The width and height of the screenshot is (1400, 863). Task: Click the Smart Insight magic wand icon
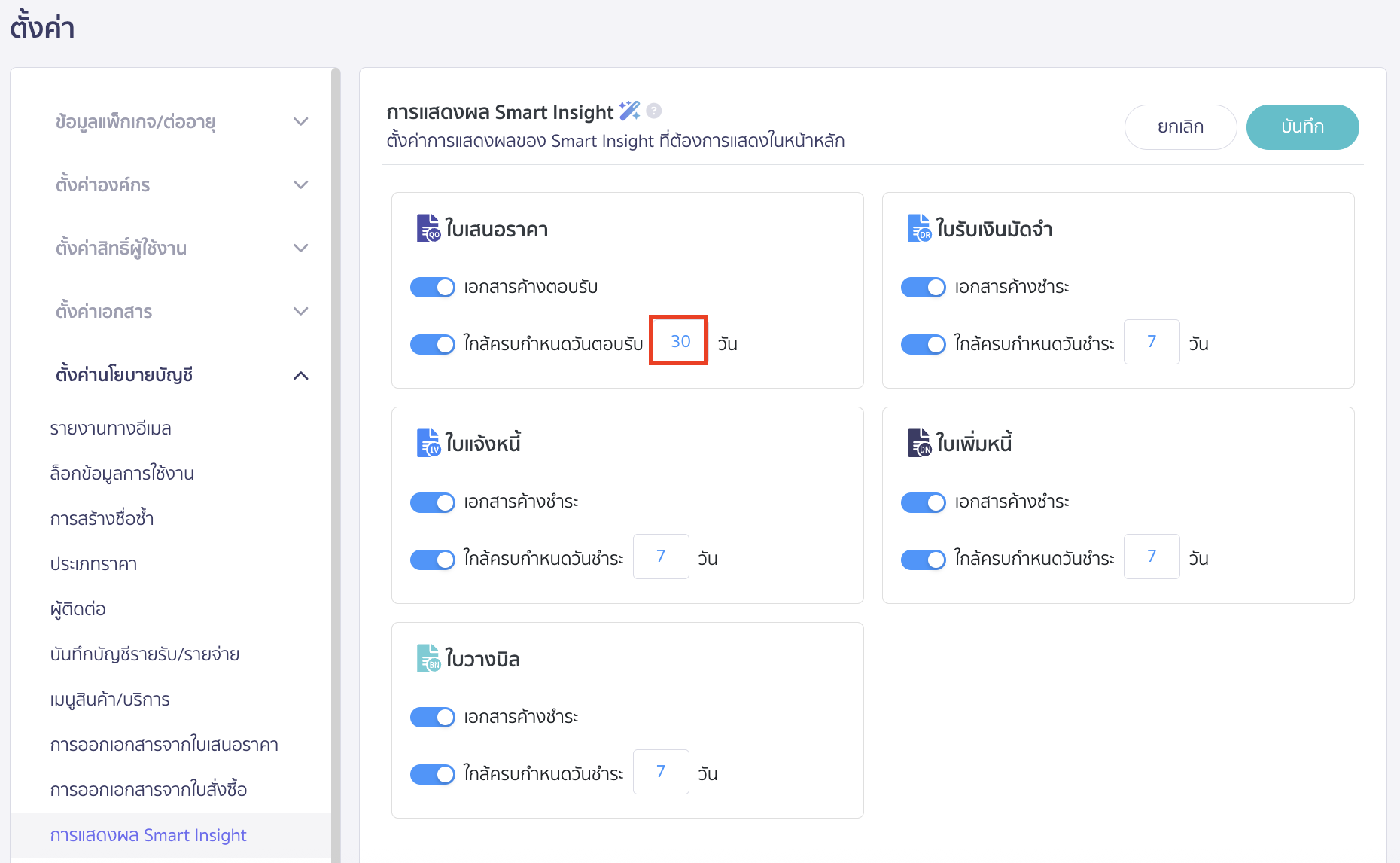point(631,110)
